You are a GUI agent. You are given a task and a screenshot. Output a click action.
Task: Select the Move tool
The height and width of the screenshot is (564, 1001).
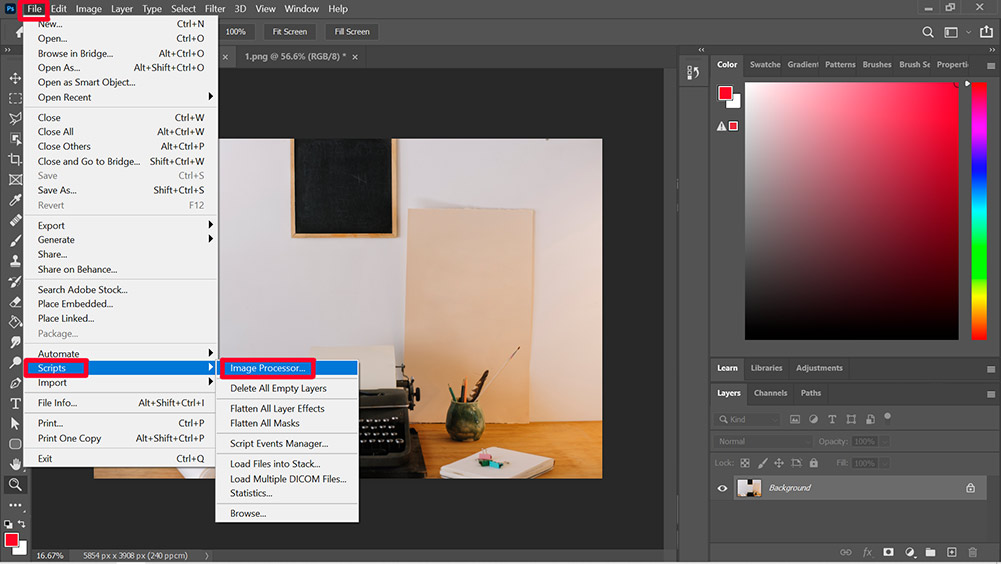click(x=15, y=78)
